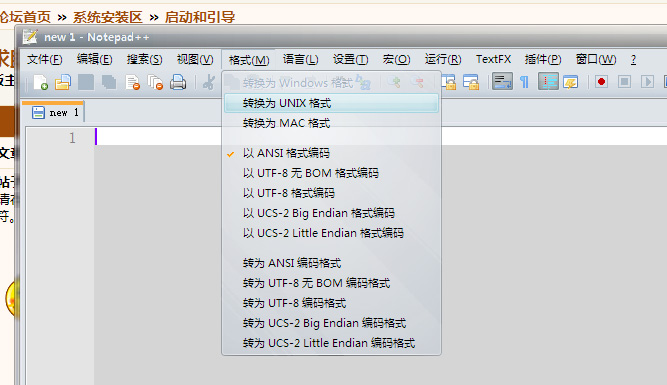Image resolution: width=667 pixels, height=385 pixels.
Task: Open the TextFX menu
Action: coord(493,60)
